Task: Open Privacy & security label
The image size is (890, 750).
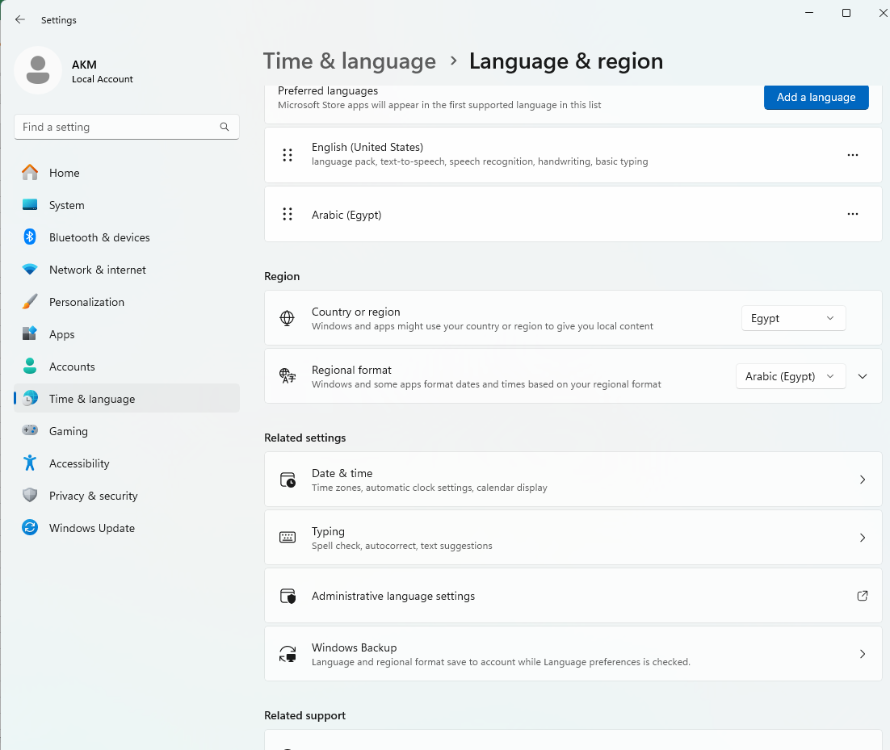Action: pos(93,496)
